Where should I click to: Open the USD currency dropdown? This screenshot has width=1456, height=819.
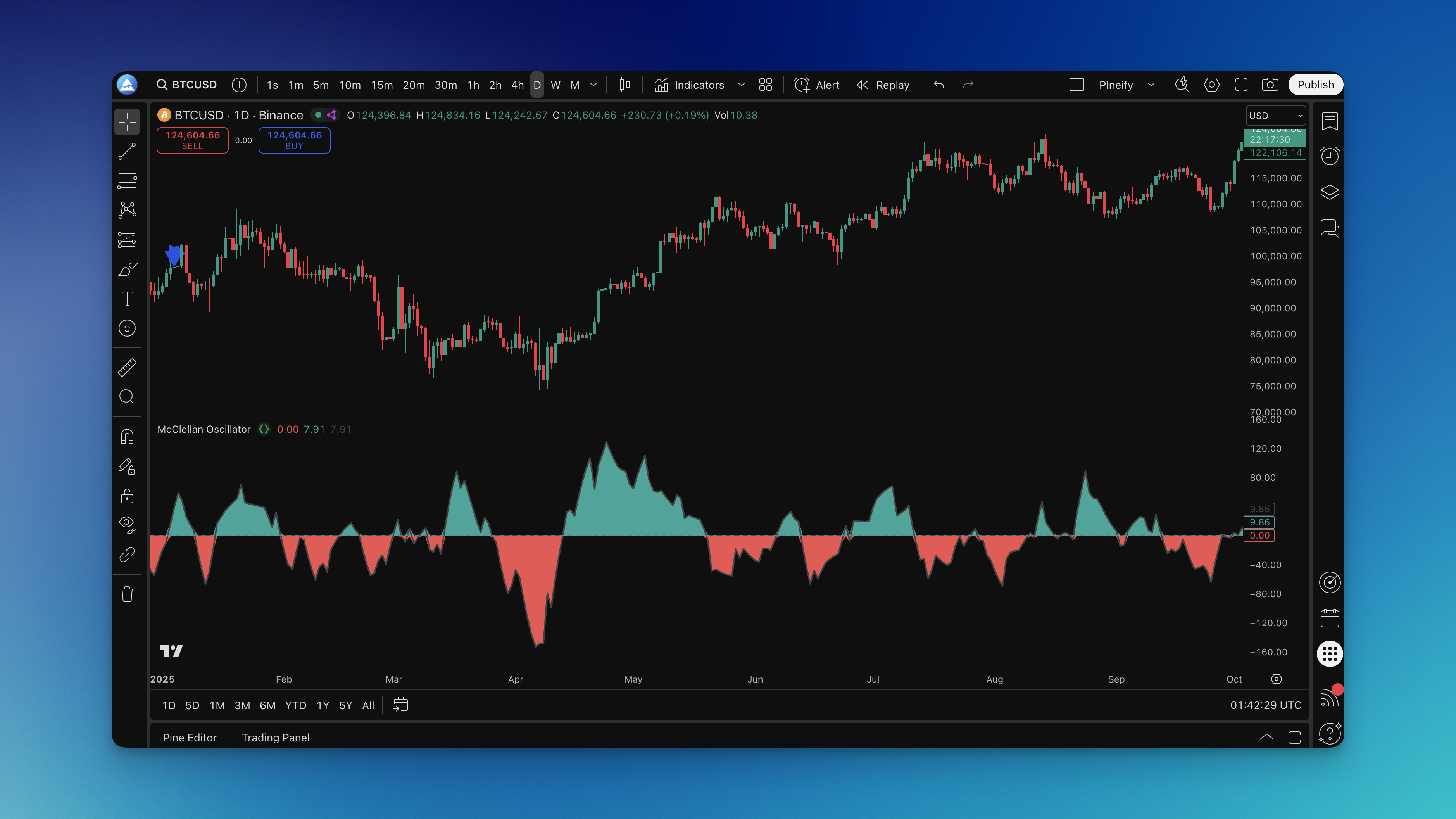point(1275,116)
